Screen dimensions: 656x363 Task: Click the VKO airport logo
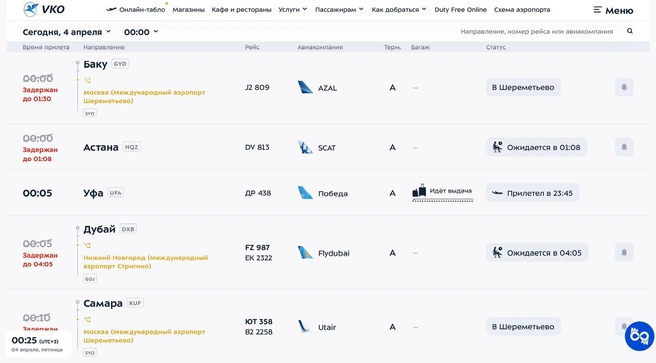(x=44, y=9)
